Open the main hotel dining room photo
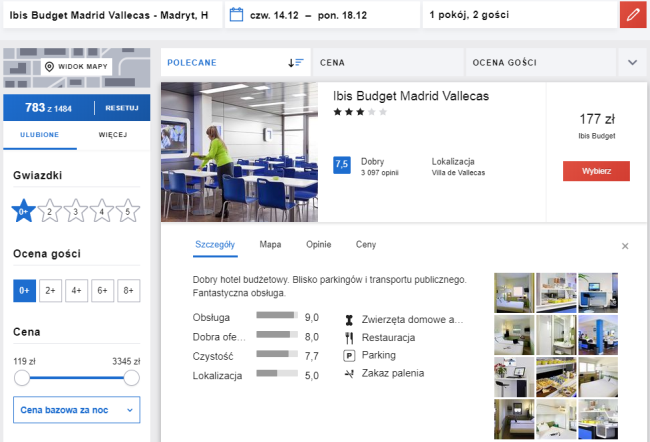 pyautogui.click(x=240, y=152)
